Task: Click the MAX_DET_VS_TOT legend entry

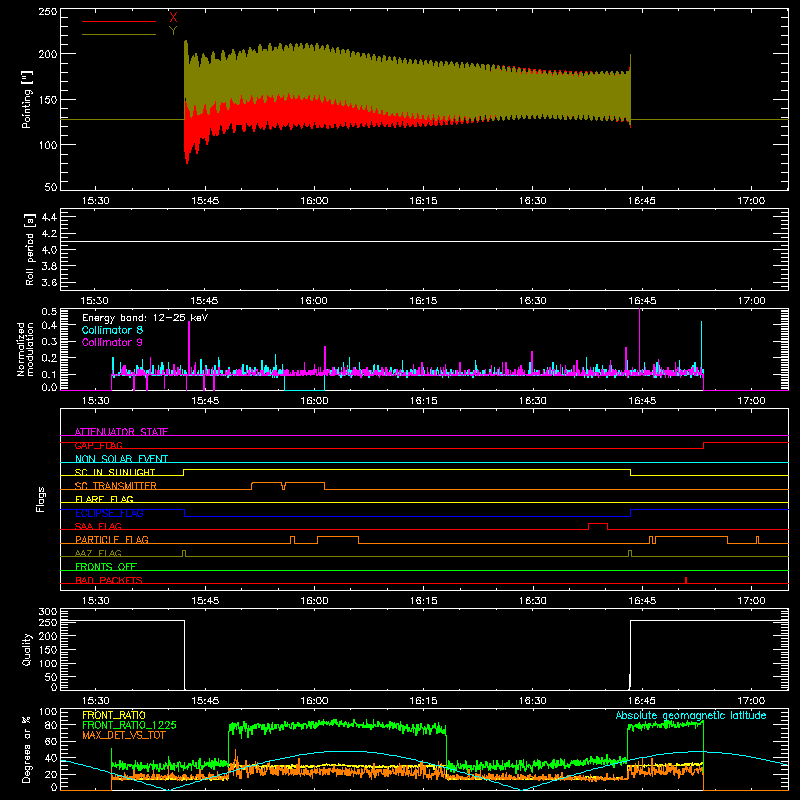Action: [x=124, y=735]
